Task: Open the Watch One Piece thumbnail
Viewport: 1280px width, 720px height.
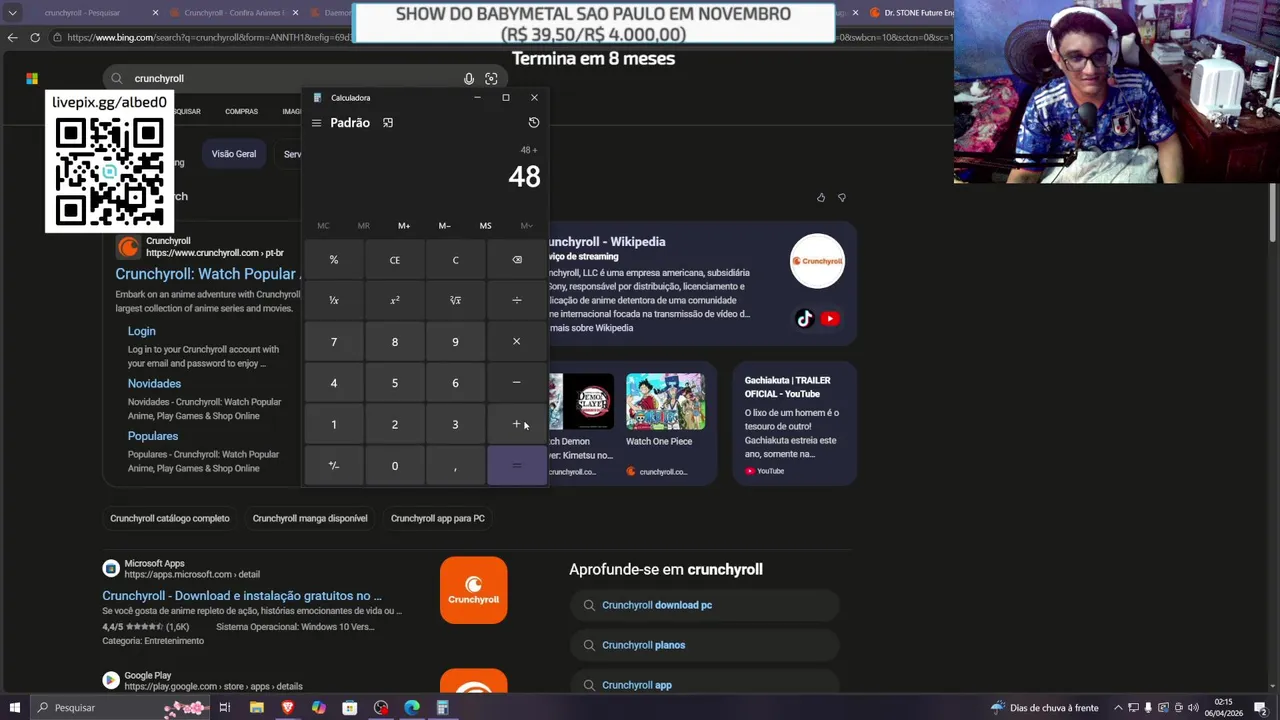Action: pyautogui.click(x=665, y=401)
